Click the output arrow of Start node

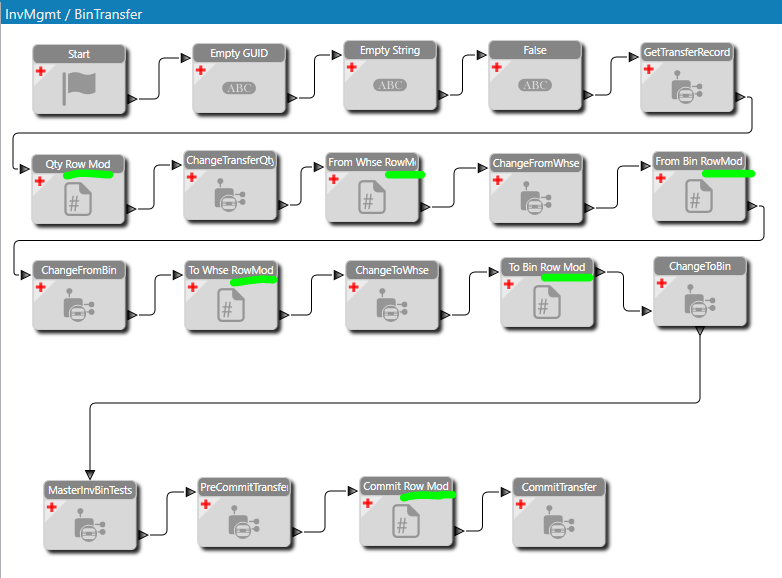(132, 99)
